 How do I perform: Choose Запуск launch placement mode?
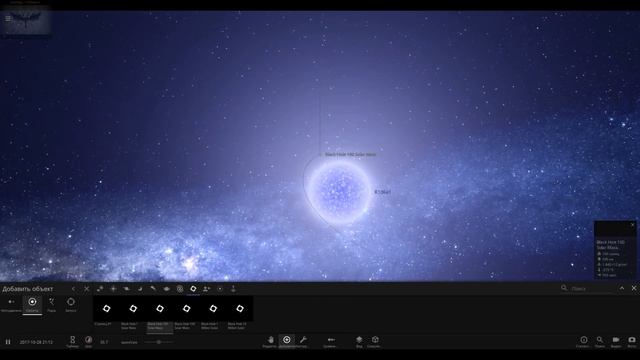click(71, 304)
